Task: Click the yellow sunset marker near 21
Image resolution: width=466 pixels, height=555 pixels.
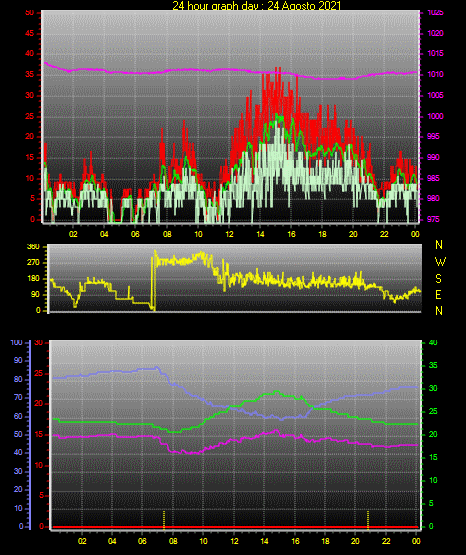Action: click(368, 520)
